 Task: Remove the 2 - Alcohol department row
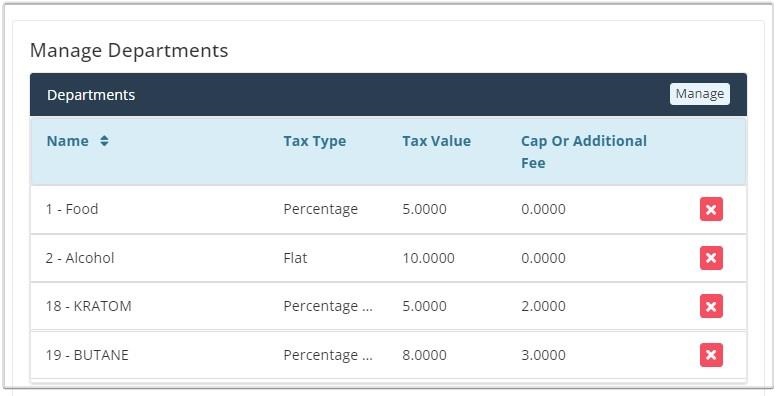(711, 258)
